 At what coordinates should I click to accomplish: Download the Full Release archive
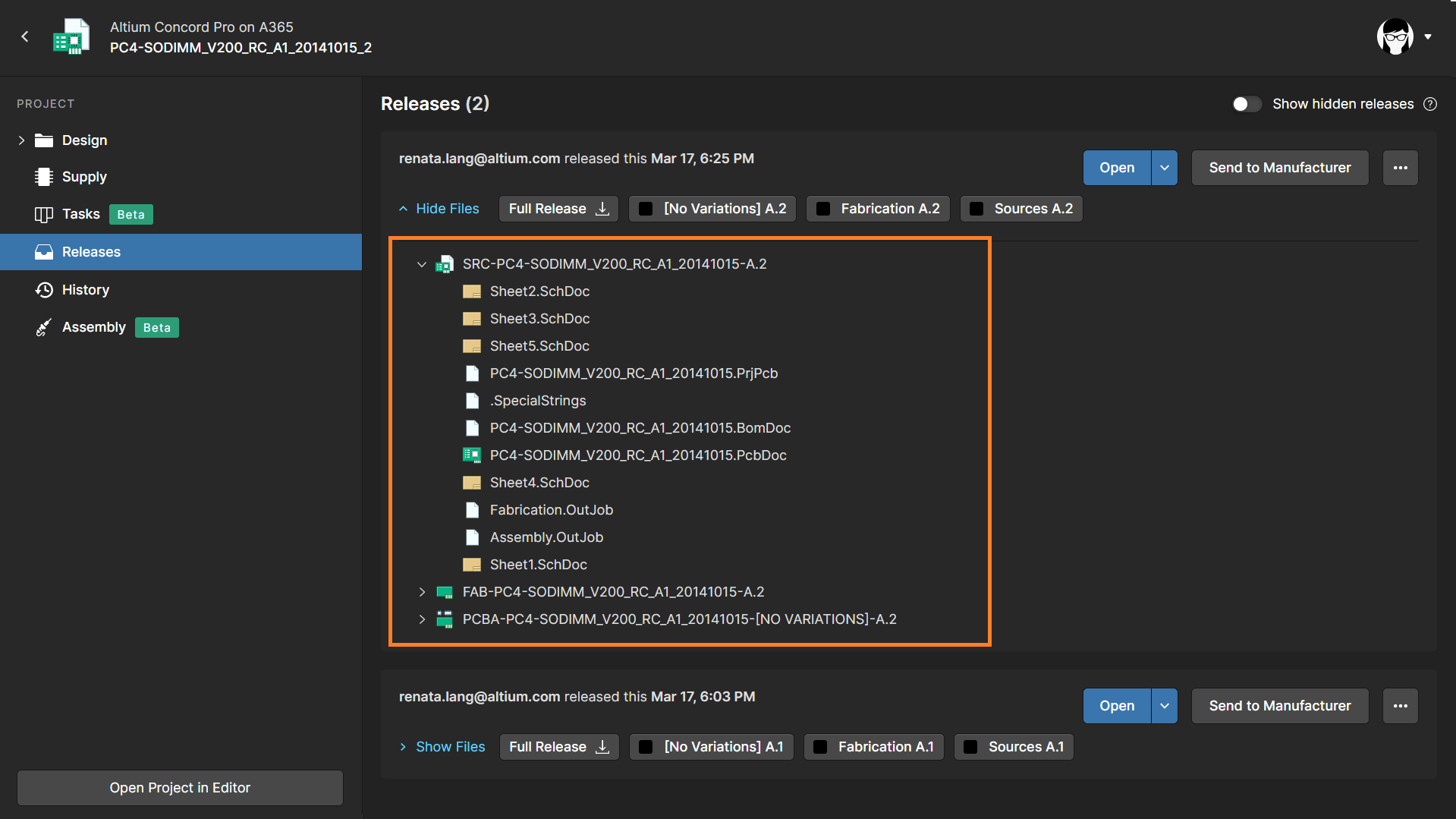click(x=558, y=208)
